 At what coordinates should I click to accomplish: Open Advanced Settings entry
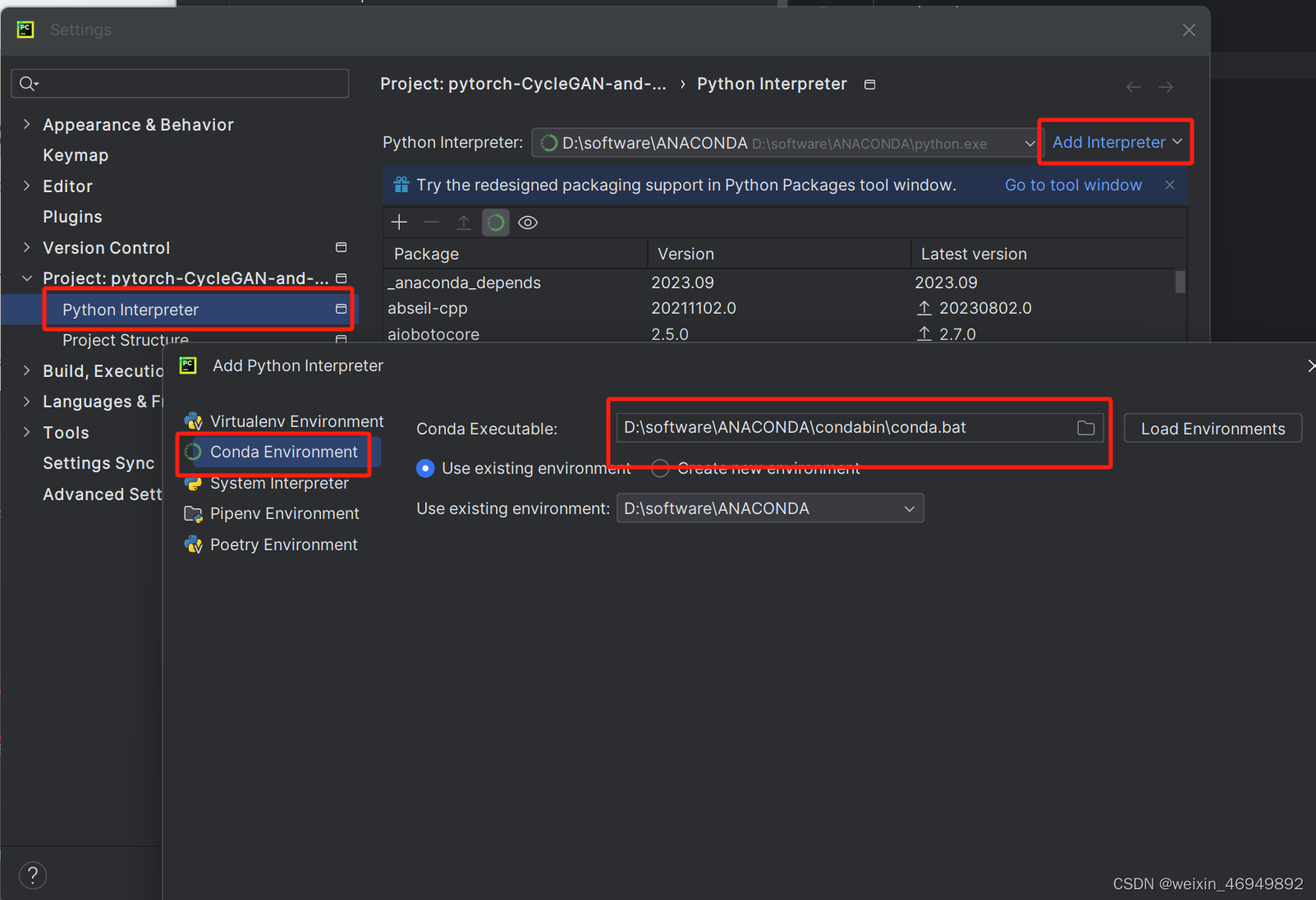103,494
